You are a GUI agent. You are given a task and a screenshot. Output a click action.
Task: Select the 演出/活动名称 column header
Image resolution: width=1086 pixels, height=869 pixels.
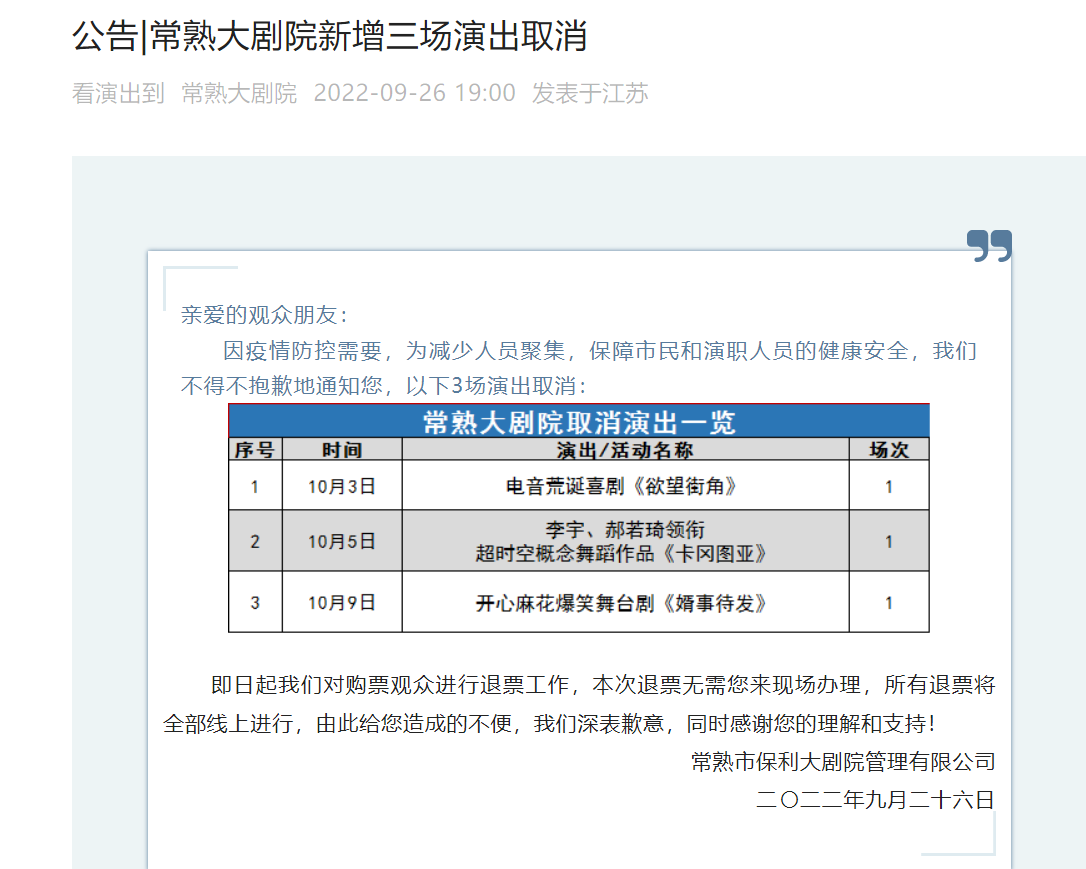tap(625, 450)
